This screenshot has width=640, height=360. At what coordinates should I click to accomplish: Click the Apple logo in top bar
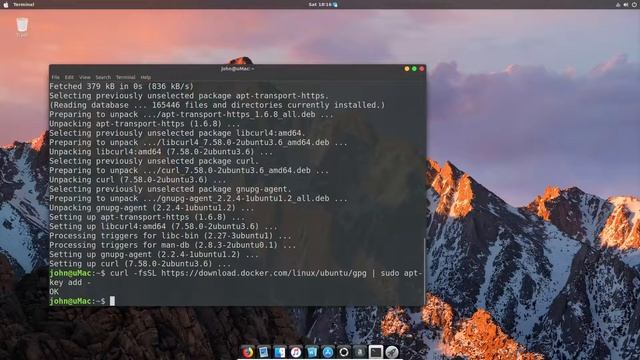click(x=6, y=4)
